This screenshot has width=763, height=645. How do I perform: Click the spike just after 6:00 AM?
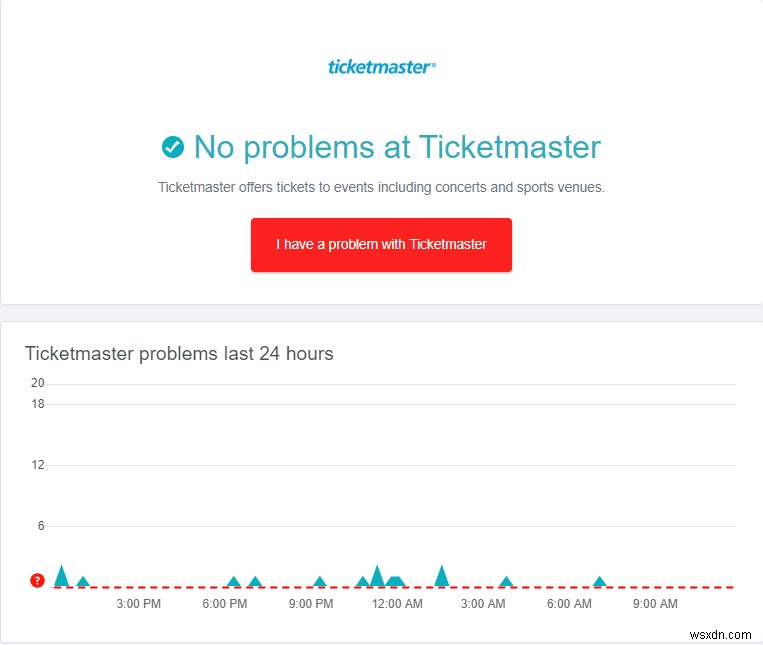point(600,582)
